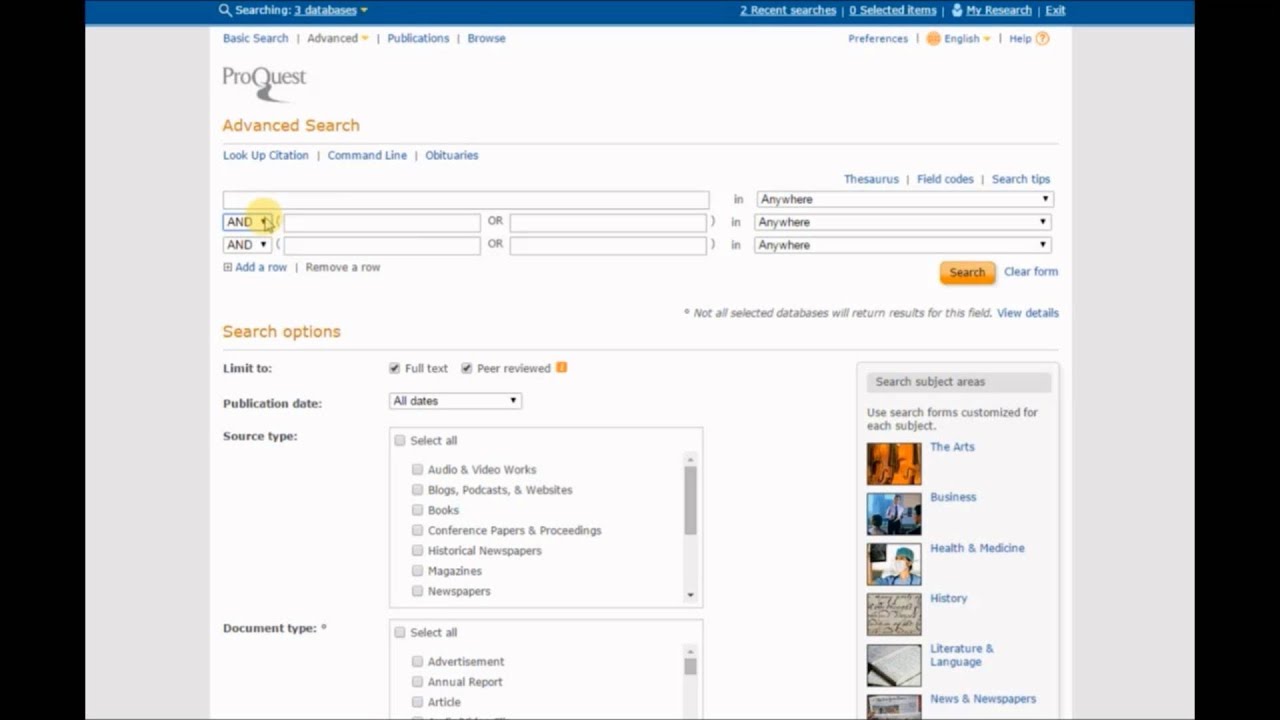Open 0 Selected items link
The image size is (1280, 720).
point(893,10)
